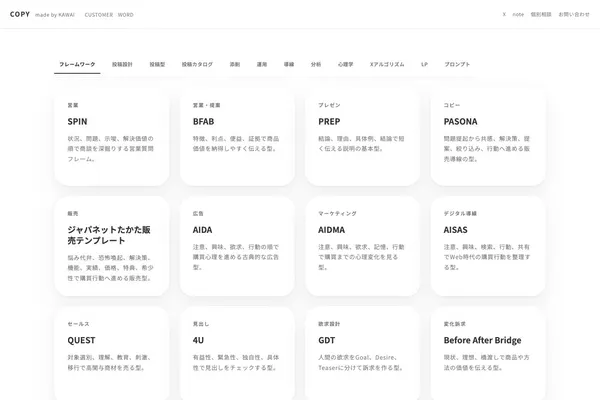The image size is (600, 400).
Task: Open the PASONA framework card
Action: [x=488, y=137]
